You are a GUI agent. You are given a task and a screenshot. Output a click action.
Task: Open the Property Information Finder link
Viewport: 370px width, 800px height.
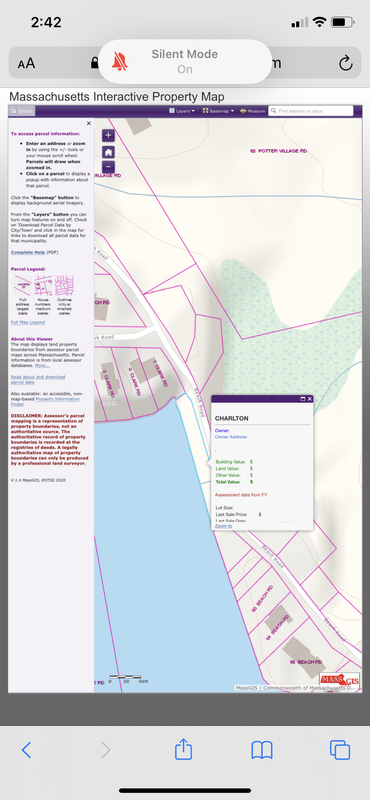point(45,401)
